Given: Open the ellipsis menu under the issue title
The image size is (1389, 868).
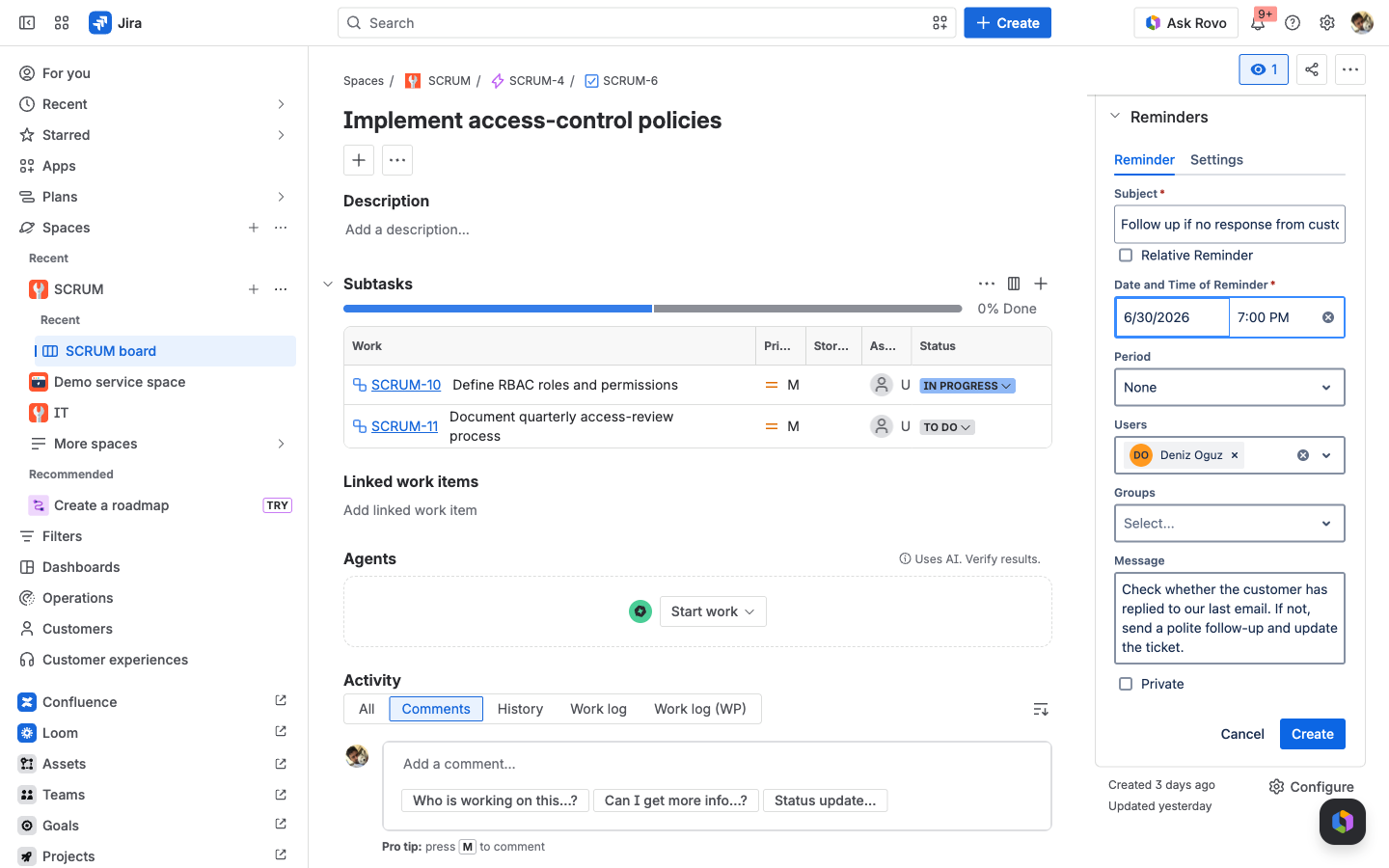Looking at the screenshot, I should [x=397, y=160].
